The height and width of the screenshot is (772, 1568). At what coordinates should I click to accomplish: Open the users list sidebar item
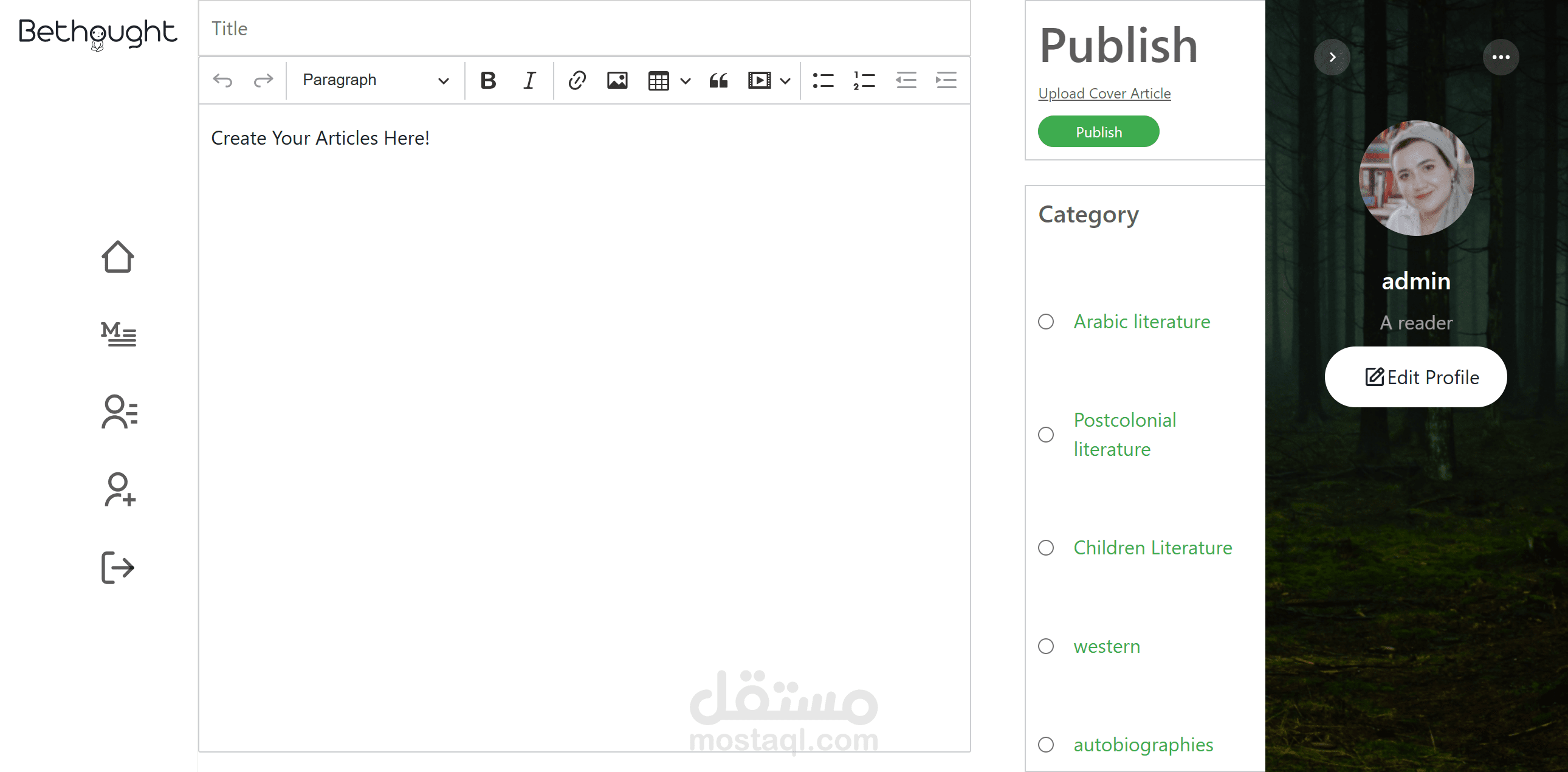[119, 412]
